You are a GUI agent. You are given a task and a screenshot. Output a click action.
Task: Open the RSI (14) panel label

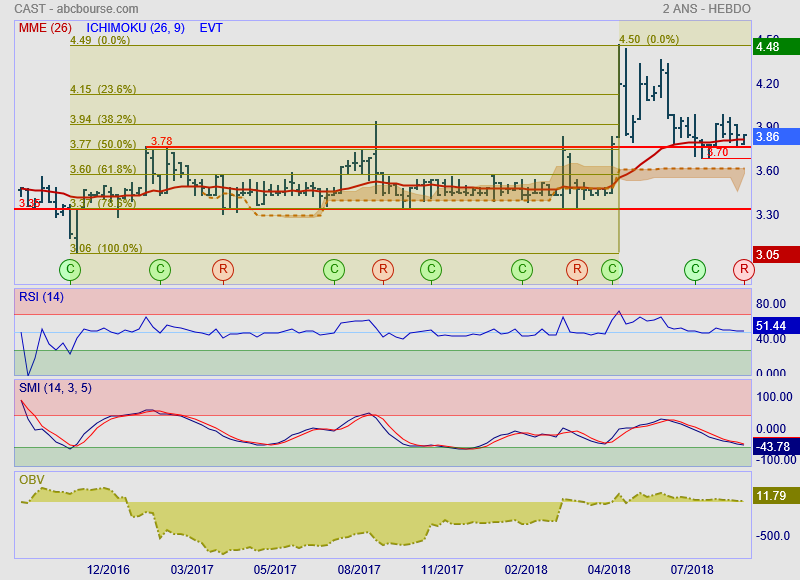(41, 297)
